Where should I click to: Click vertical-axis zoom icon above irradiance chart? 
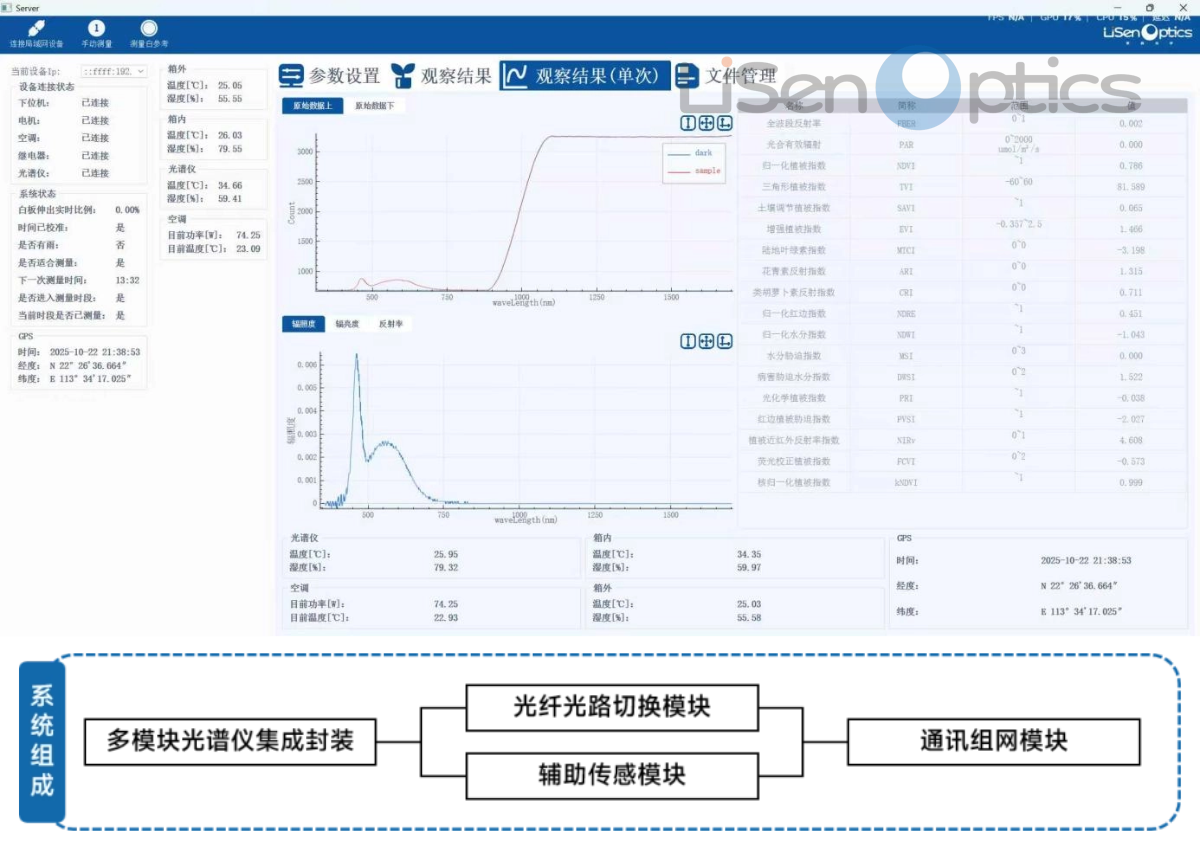[x=688, y=341]
